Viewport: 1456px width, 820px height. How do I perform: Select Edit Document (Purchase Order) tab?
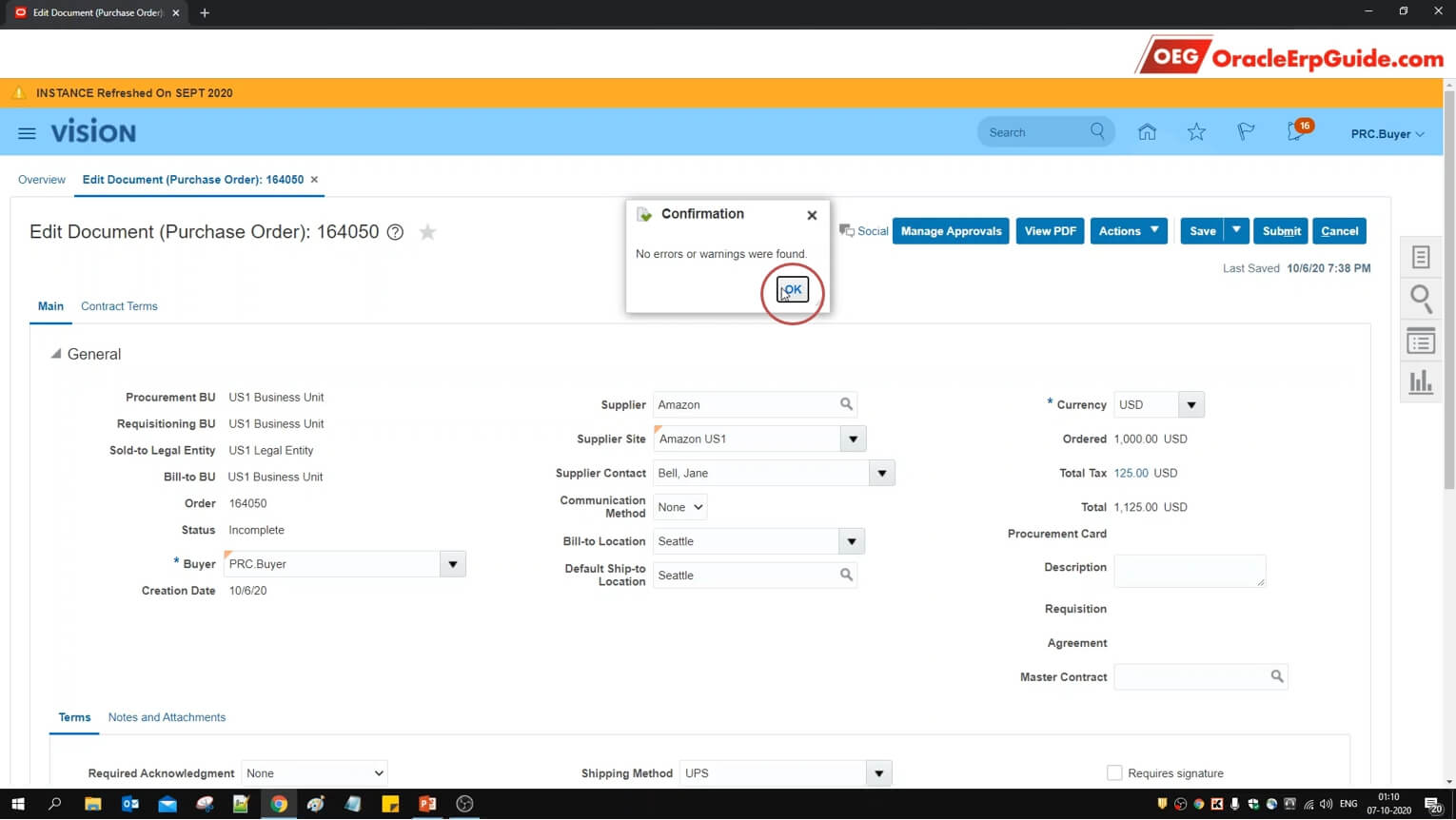(x=193, y=179)
